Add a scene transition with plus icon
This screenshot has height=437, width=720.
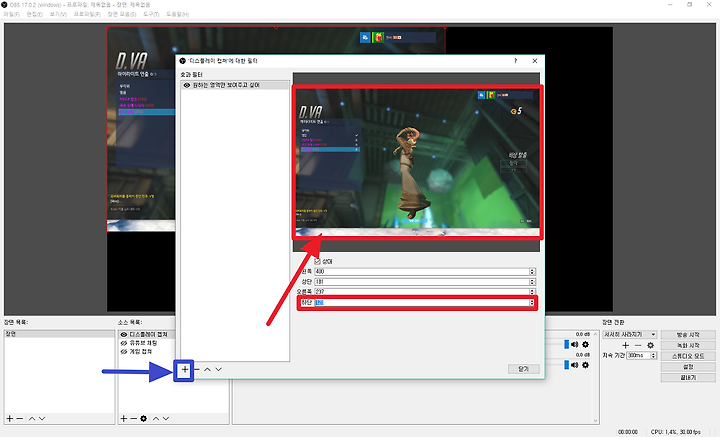(x=625, y=345)
